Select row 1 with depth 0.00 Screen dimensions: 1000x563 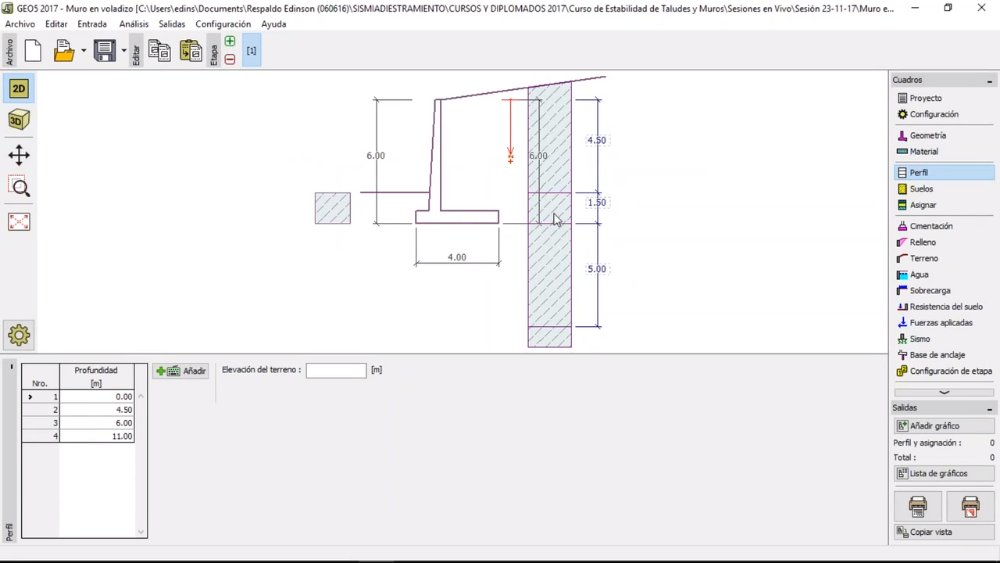pos(78,397)
